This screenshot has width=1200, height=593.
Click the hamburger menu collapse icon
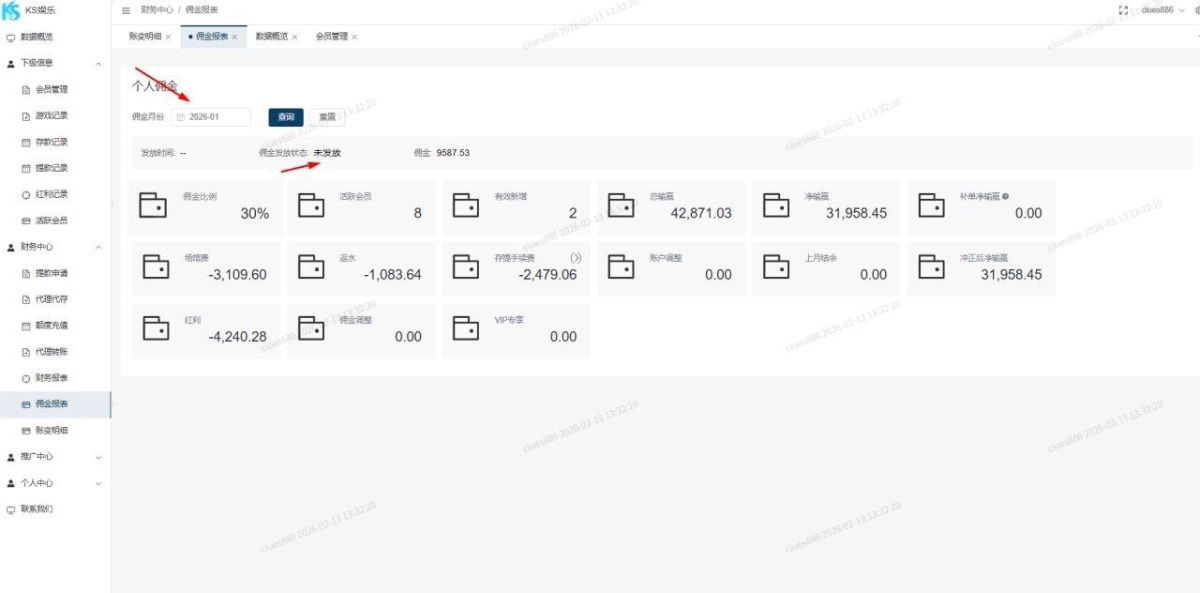click(x=126, y=10)
